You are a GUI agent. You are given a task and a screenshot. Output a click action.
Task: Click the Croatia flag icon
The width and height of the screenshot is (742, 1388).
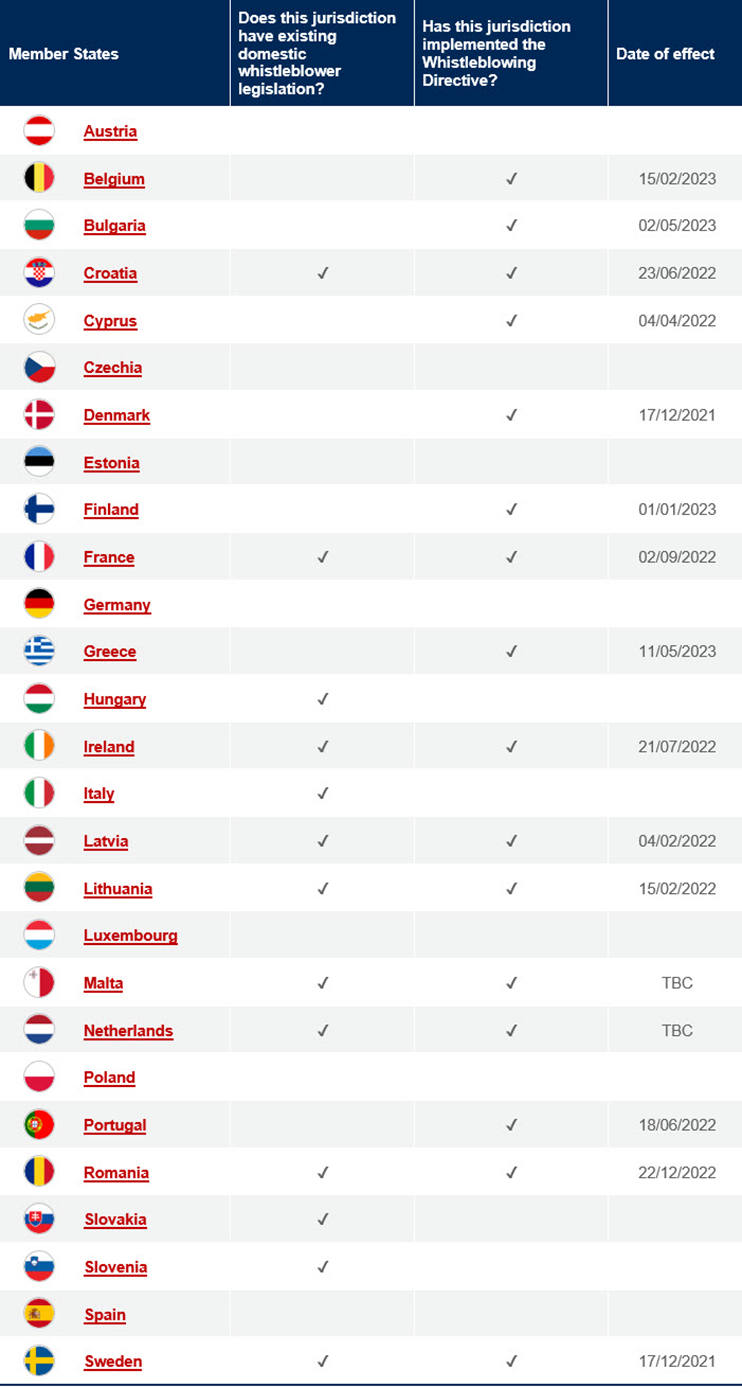(x=39, y=273)
